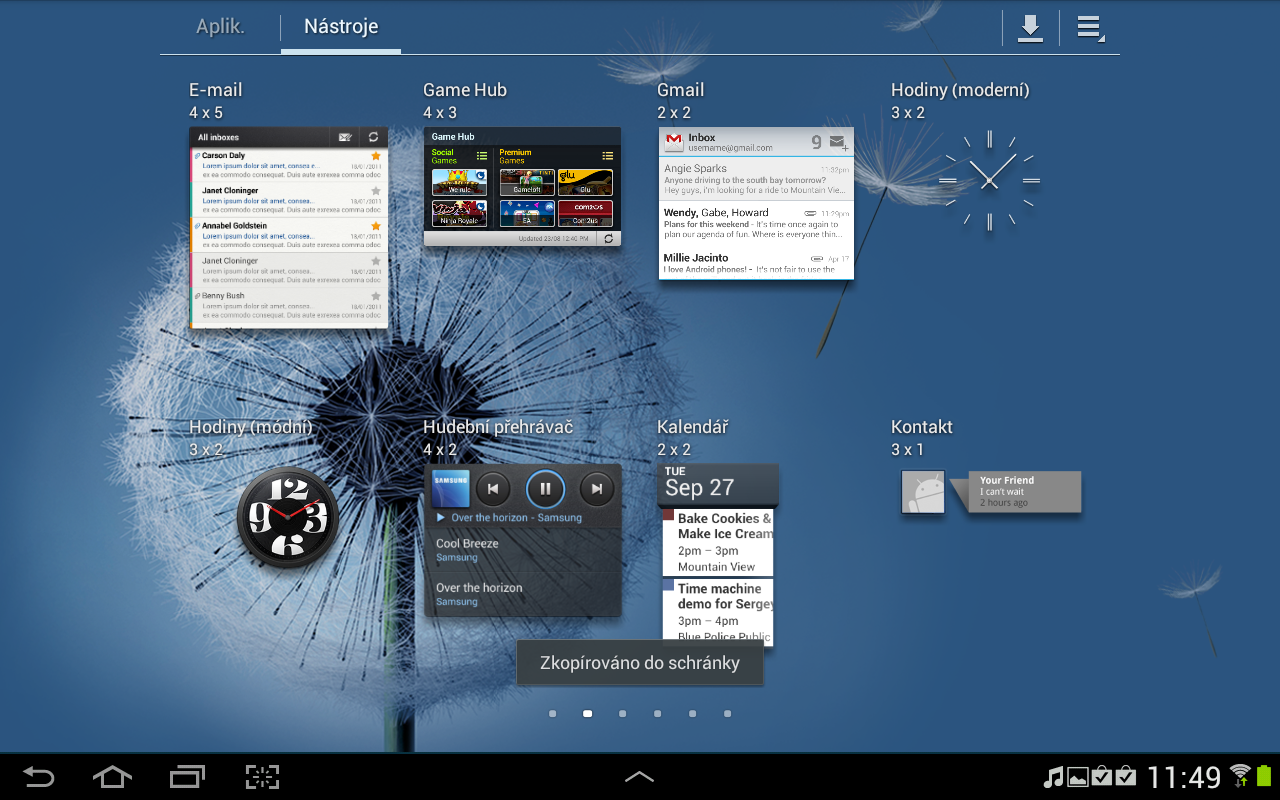Viewport: 1280px width, 800px height.
Task: Tap the Kontakt Android avatar widget
Action: [923, 493]
